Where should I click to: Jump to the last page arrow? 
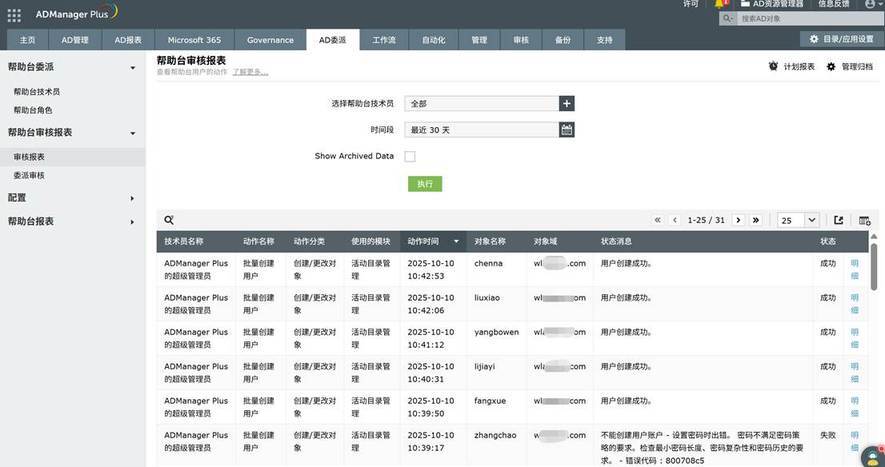(755, 220)
